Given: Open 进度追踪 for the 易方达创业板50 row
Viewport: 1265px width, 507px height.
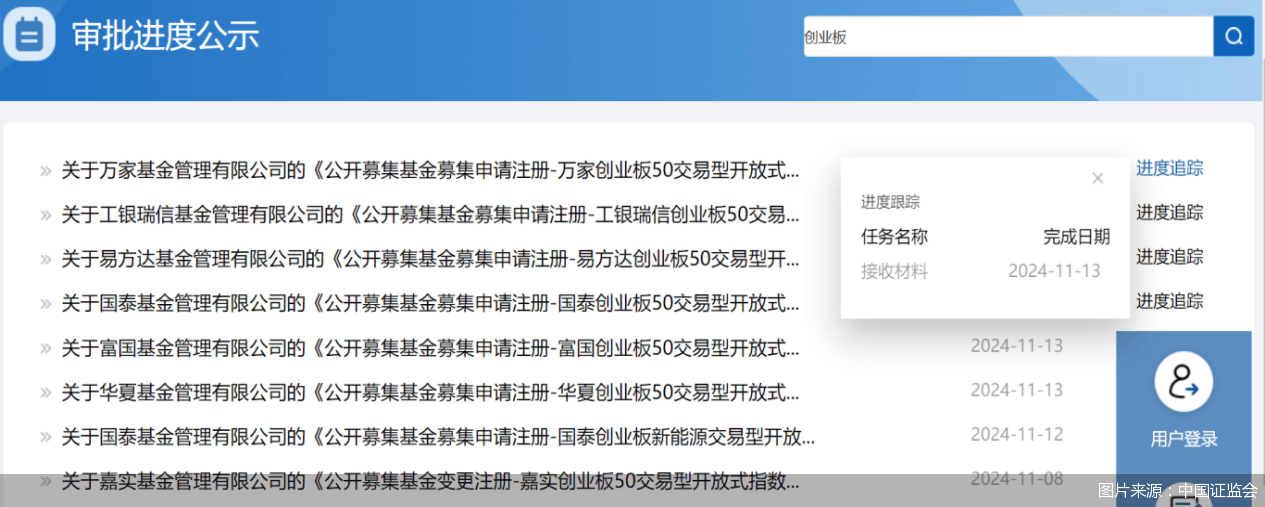Looking at the screenshot, I should (1169, 256).
